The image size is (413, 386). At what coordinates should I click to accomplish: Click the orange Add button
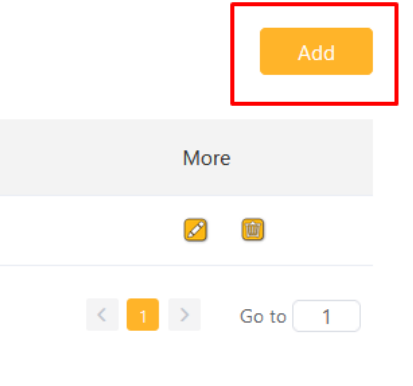pos(316,51)
